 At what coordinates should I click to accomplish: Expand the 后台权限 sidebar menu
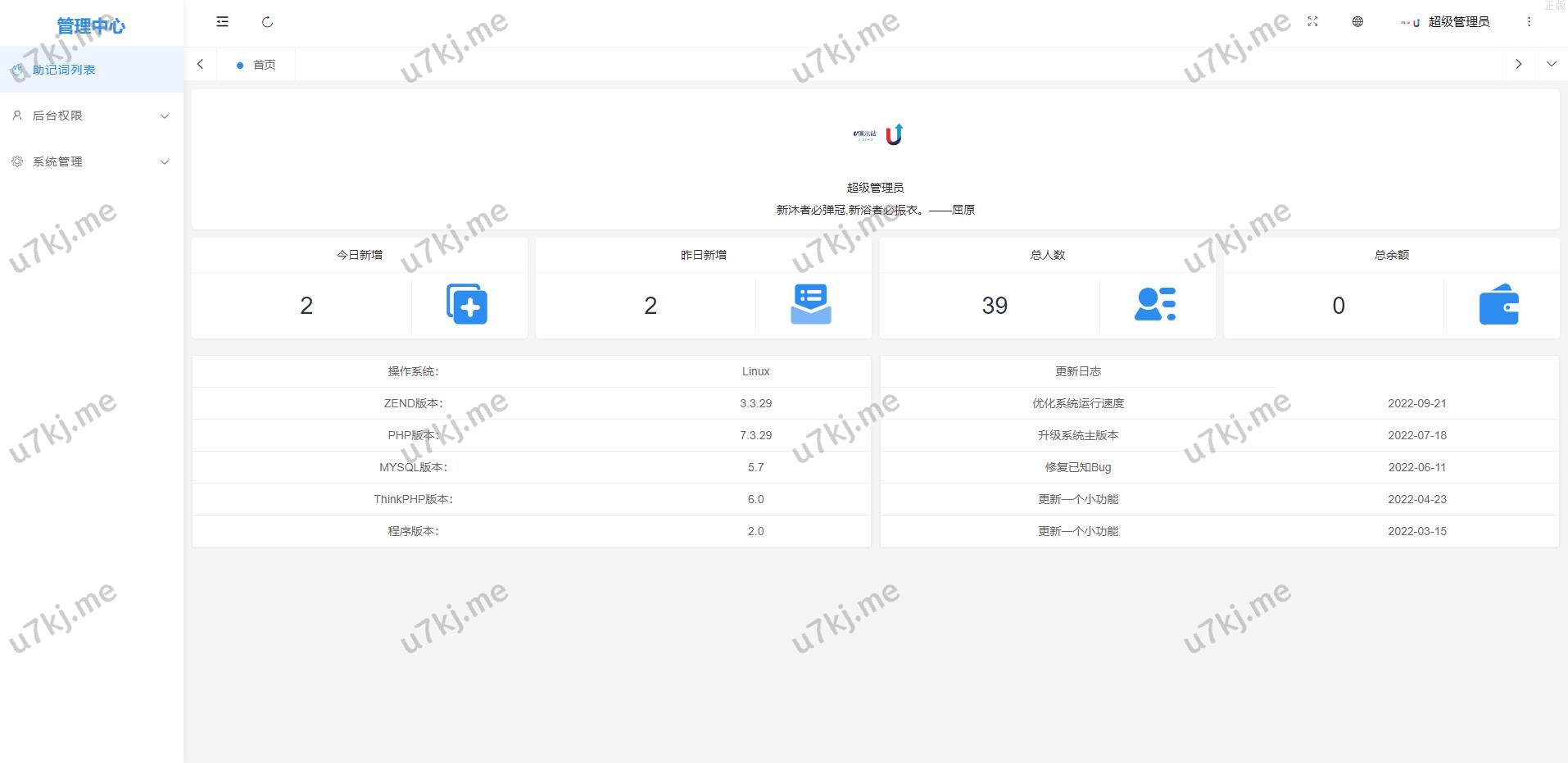pyautogui.click(x=91, y=116)
